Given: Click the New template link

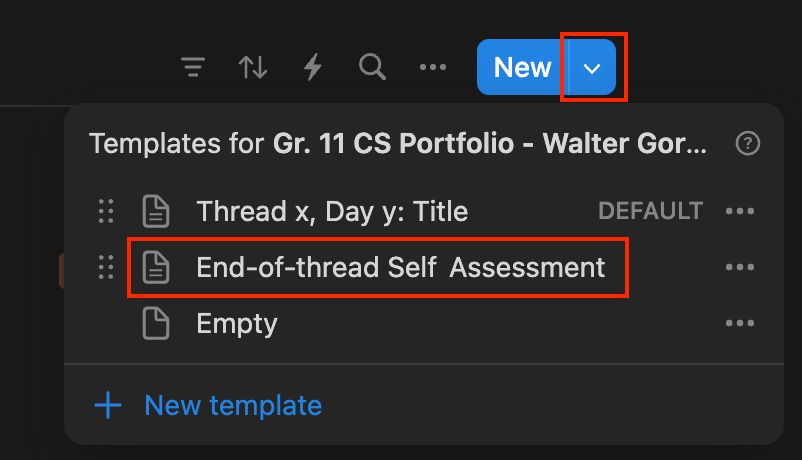Looking at the screenshot, I should point(233,405).
